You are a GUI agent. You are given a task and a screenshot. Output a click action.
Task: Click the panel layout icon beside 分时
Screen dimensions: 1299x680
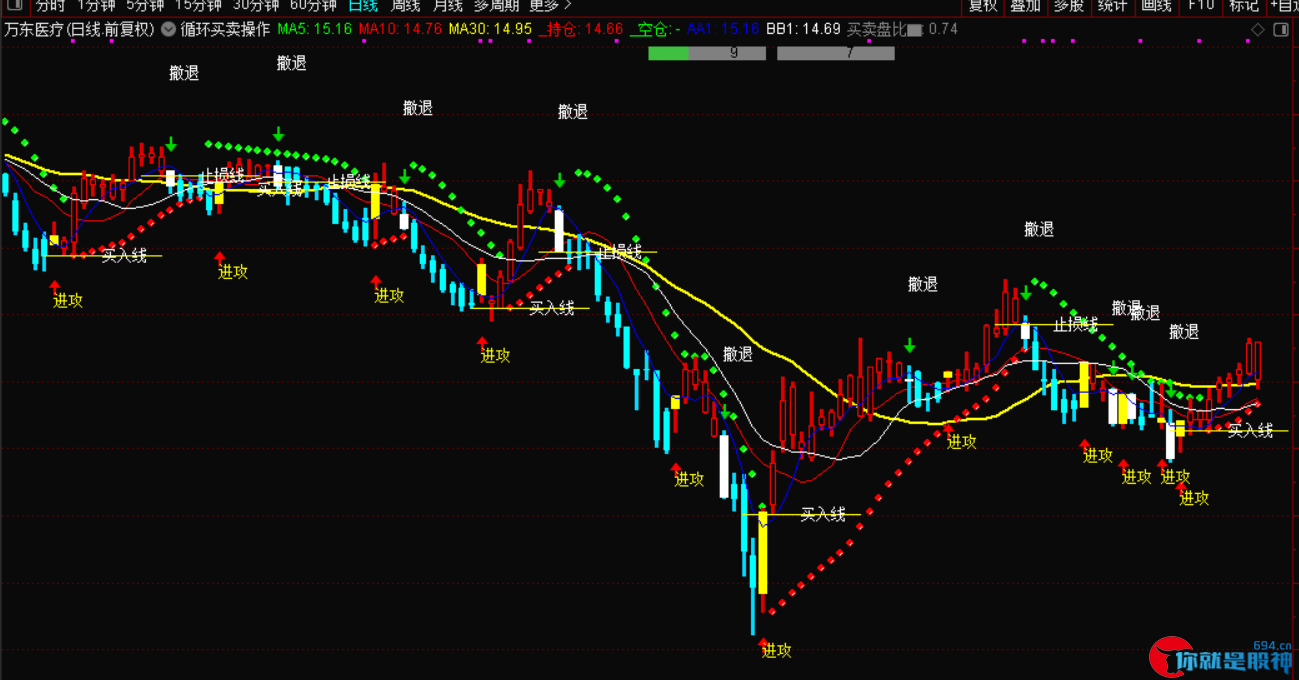(13, 5)
